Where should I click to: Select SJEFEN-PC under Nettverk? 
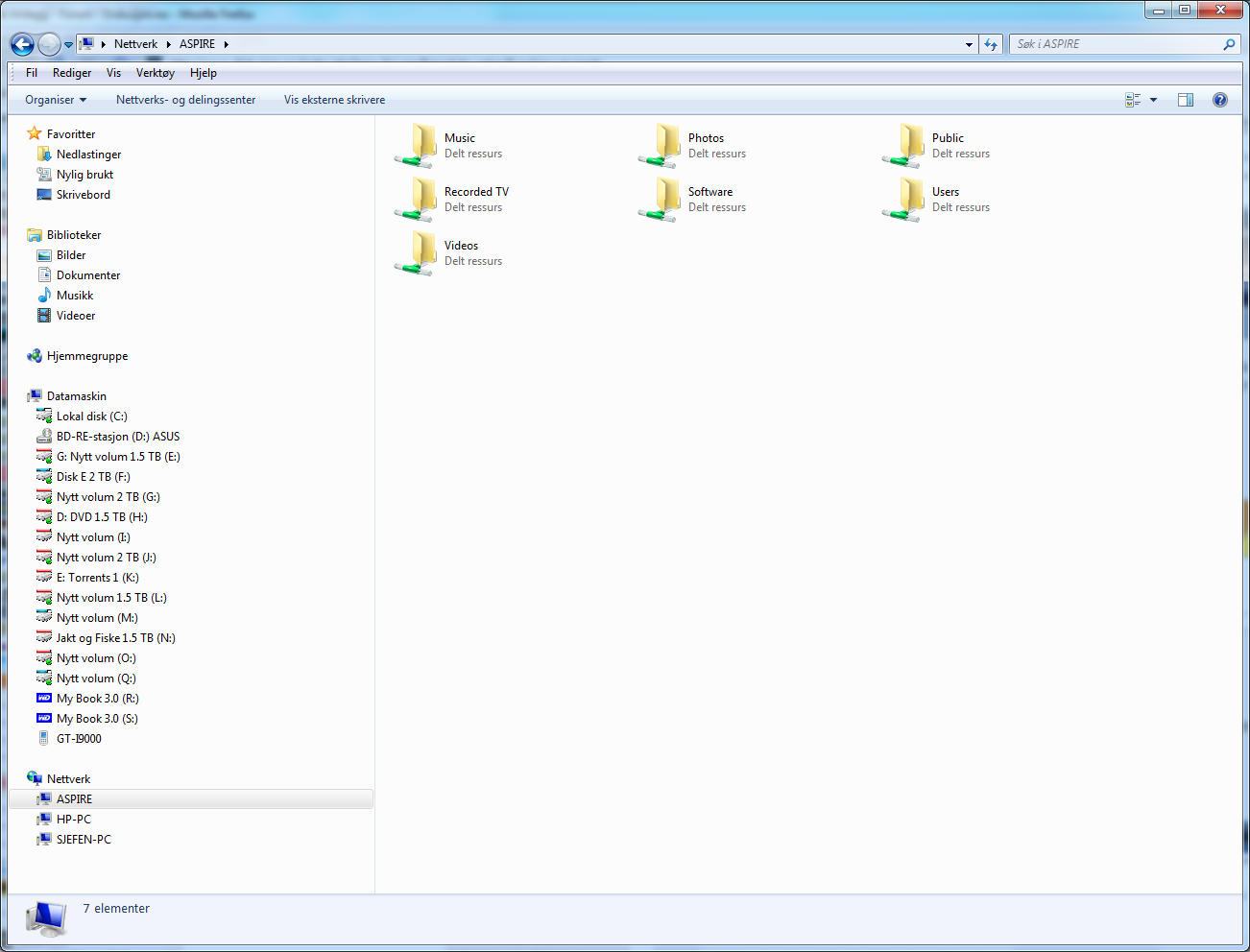[84, 840]
